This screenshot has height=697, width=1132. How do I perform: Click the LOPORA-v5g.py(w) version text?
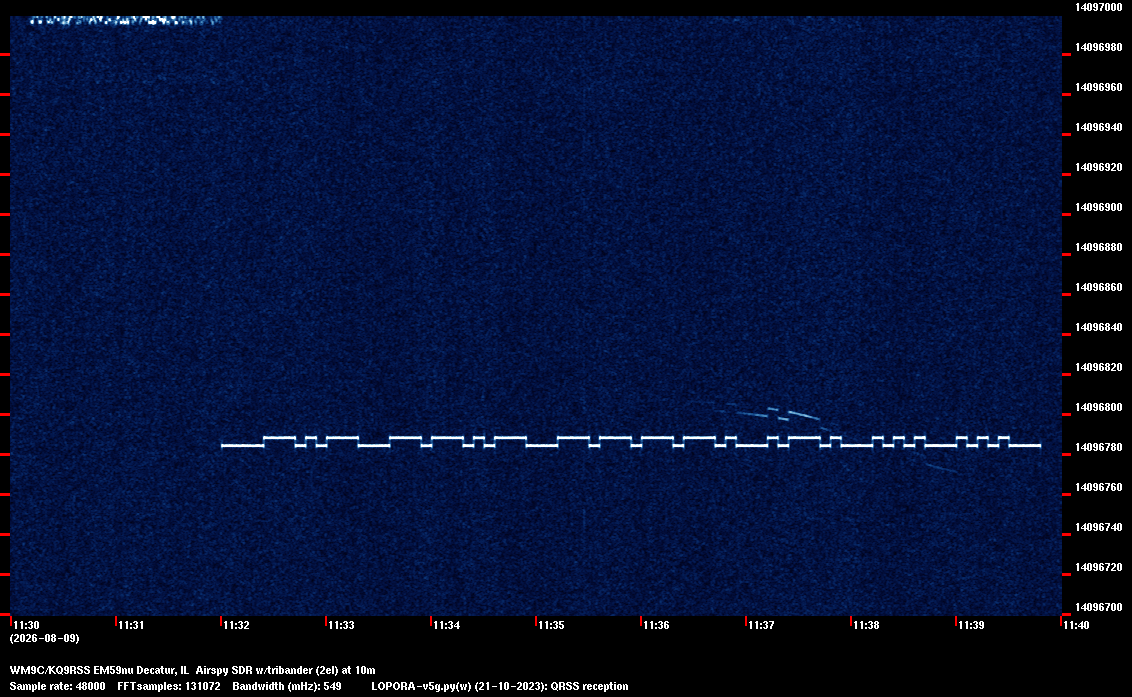click(422, 686)
